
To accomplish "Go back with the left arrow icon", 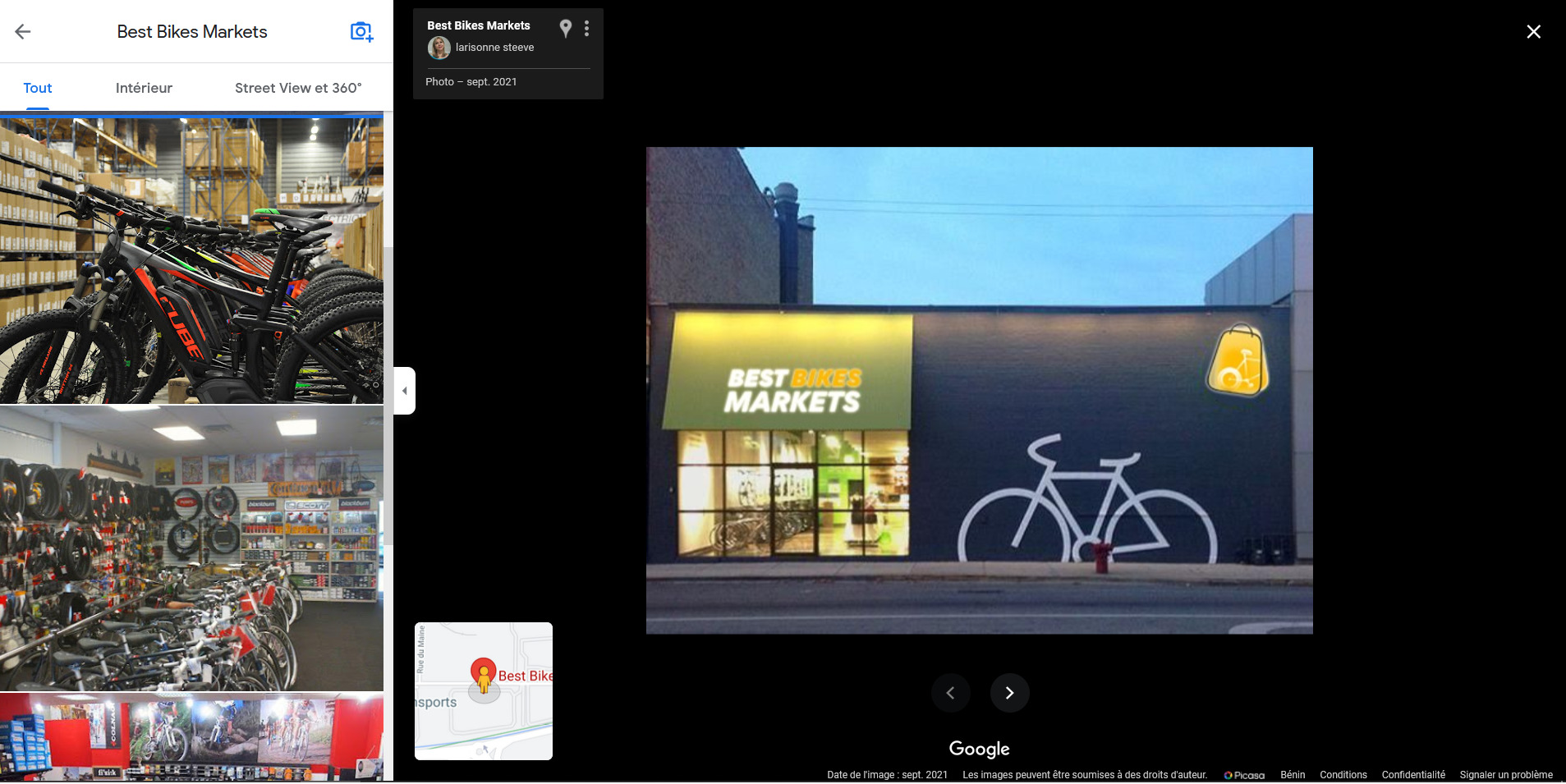I will [x=22, y=32].
